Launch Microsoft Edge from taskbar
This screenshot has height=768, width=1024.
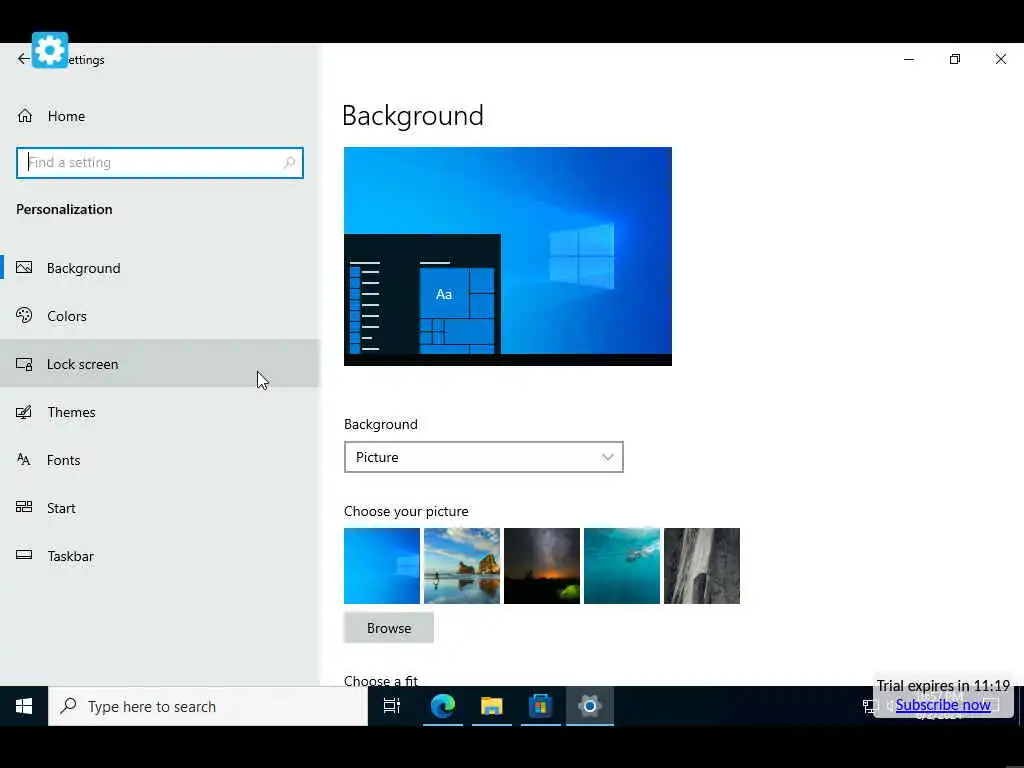pyautogui.click(x=443, y=706)
